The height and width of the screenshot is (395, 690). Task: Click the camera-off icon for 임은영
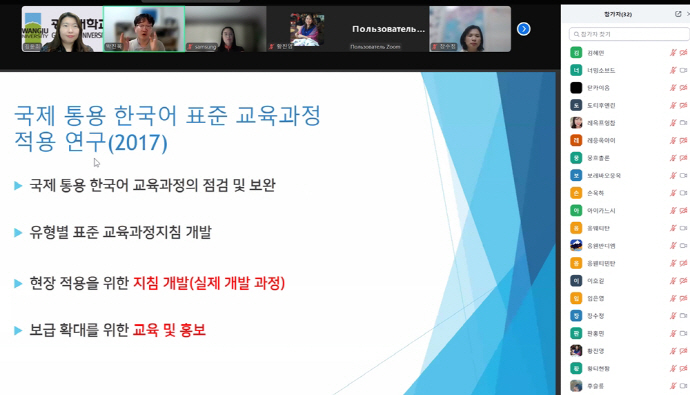pos(683,298)
